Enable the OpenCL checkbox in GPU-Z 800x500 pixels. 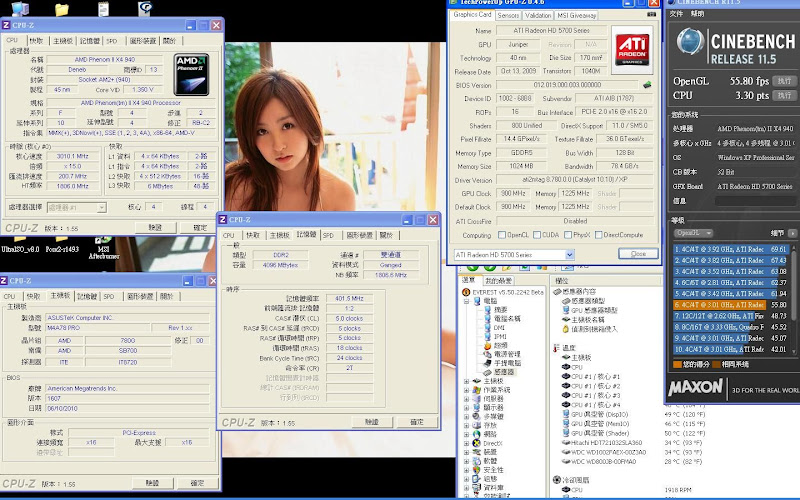pos(502,235)
